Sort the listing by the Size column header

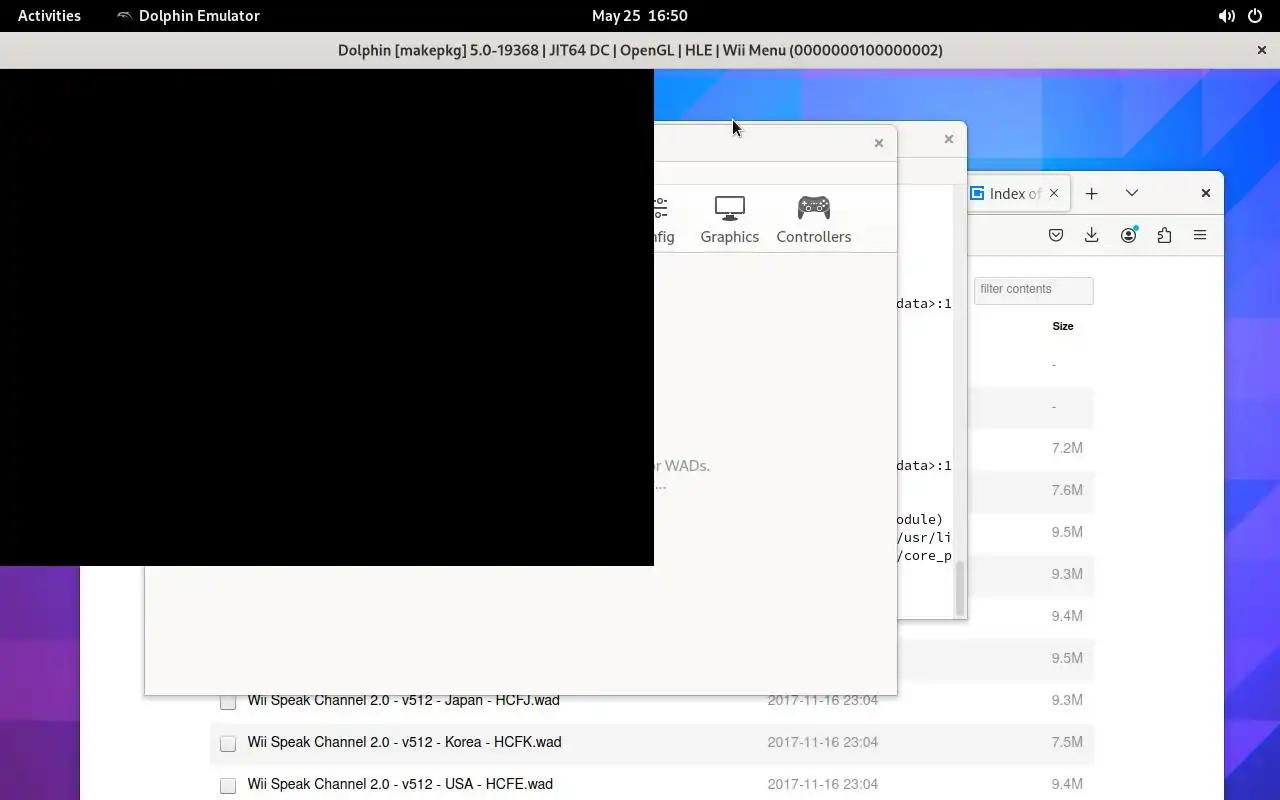1063,326
